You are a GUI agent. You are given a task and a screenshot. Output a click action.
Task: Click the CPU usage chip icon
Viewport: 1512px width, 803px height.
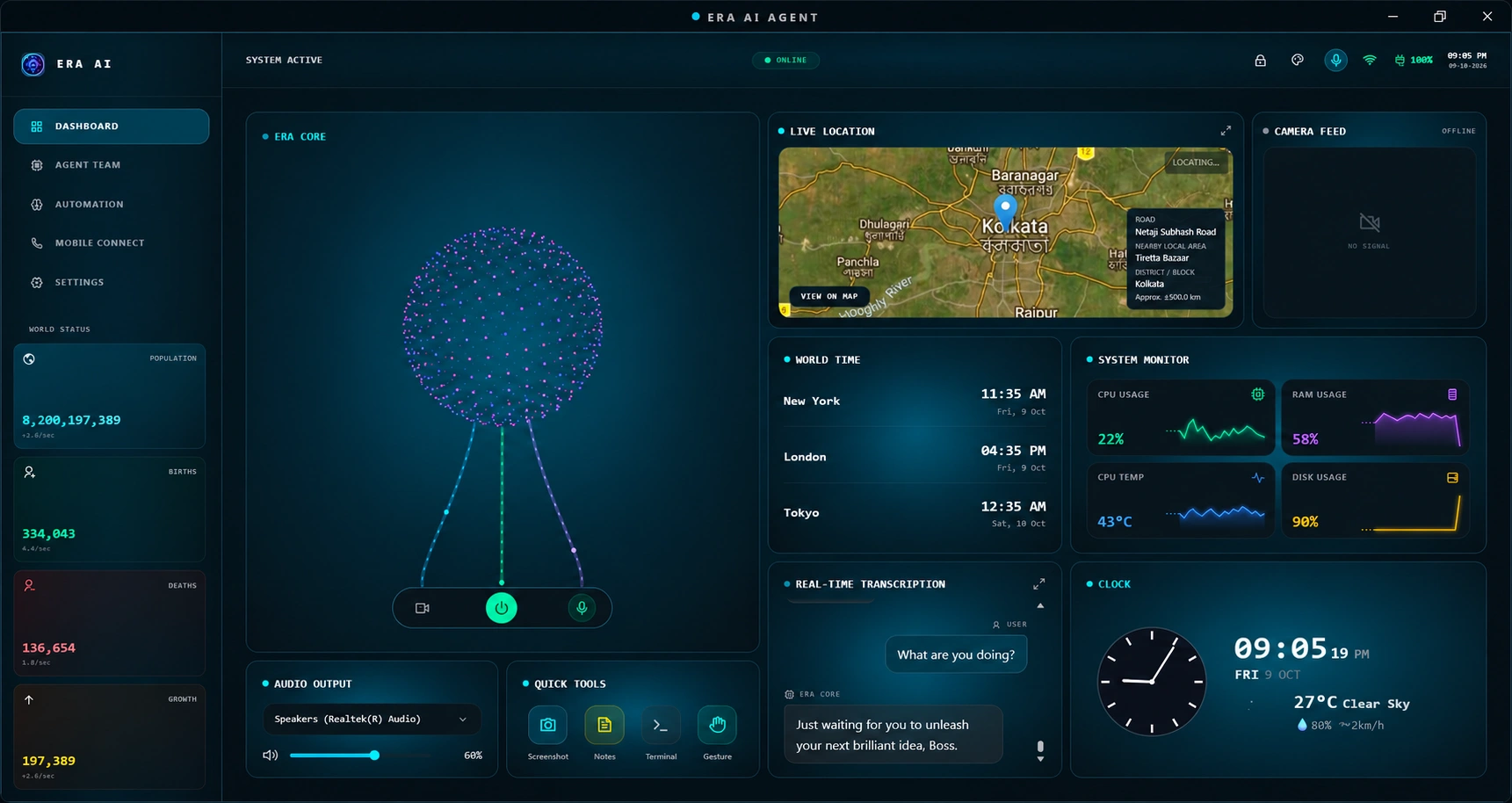click(x=1257, y=394)
